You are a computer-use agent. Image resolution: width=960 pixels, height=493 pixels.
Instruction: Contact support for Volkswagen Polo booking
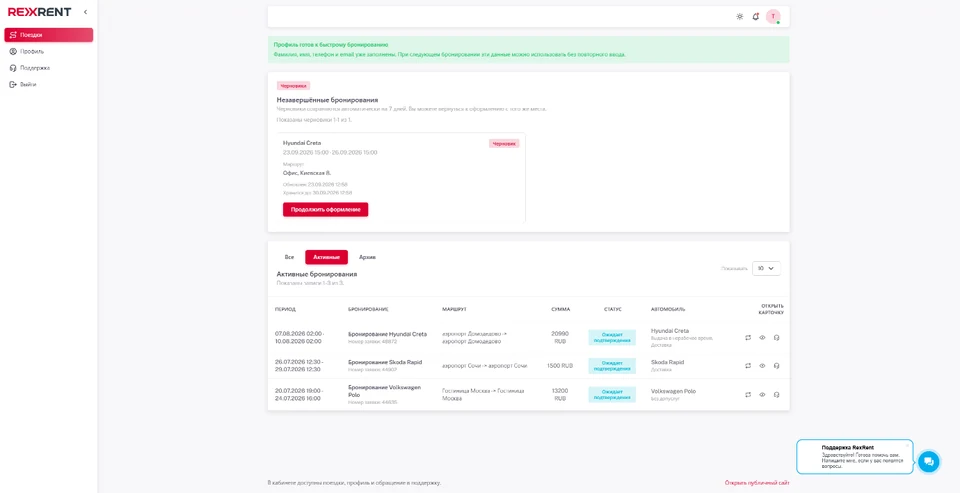point(776,394)
